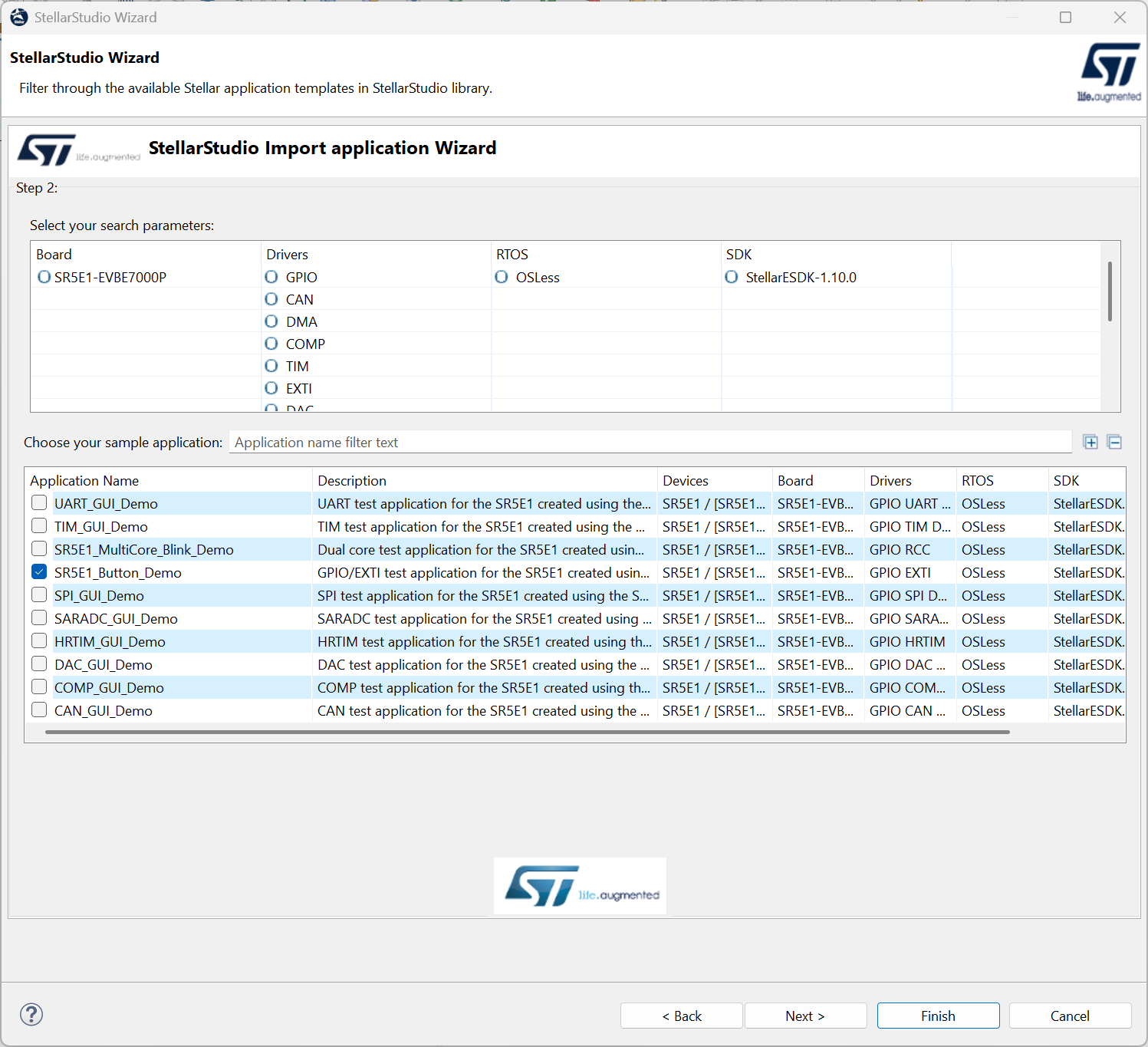
Task: Click the RTOS column header in application table
Action: [x=1002, y=480]
